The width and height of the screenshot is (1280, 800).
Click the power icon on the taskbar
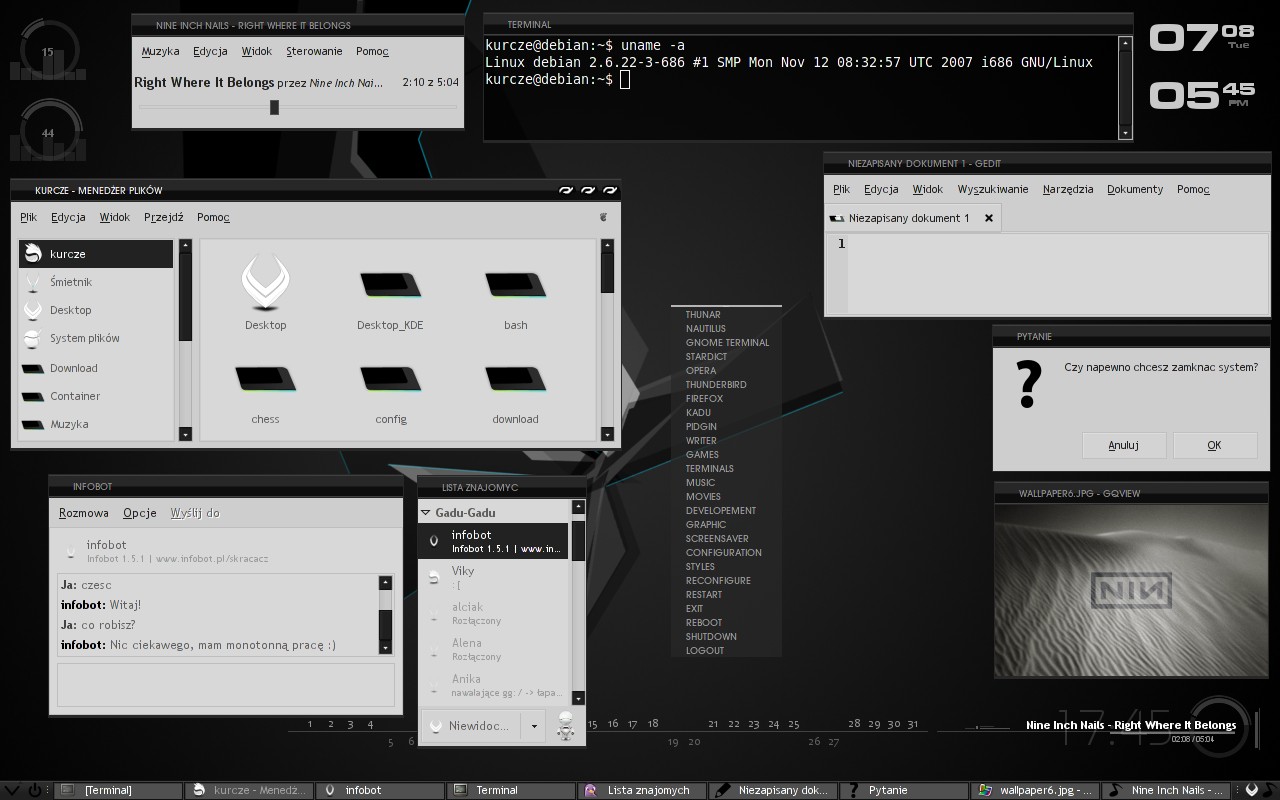pos(36,790)
